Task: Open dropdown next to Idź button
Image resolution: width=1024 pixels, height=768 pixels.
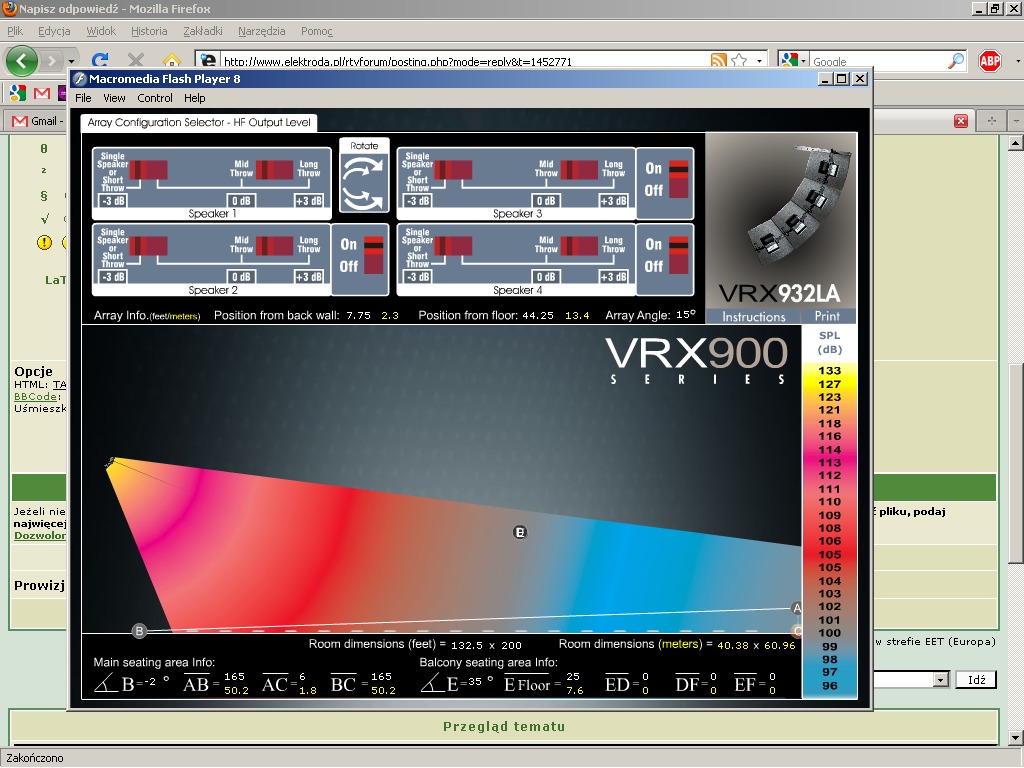Action: (940, 680)
